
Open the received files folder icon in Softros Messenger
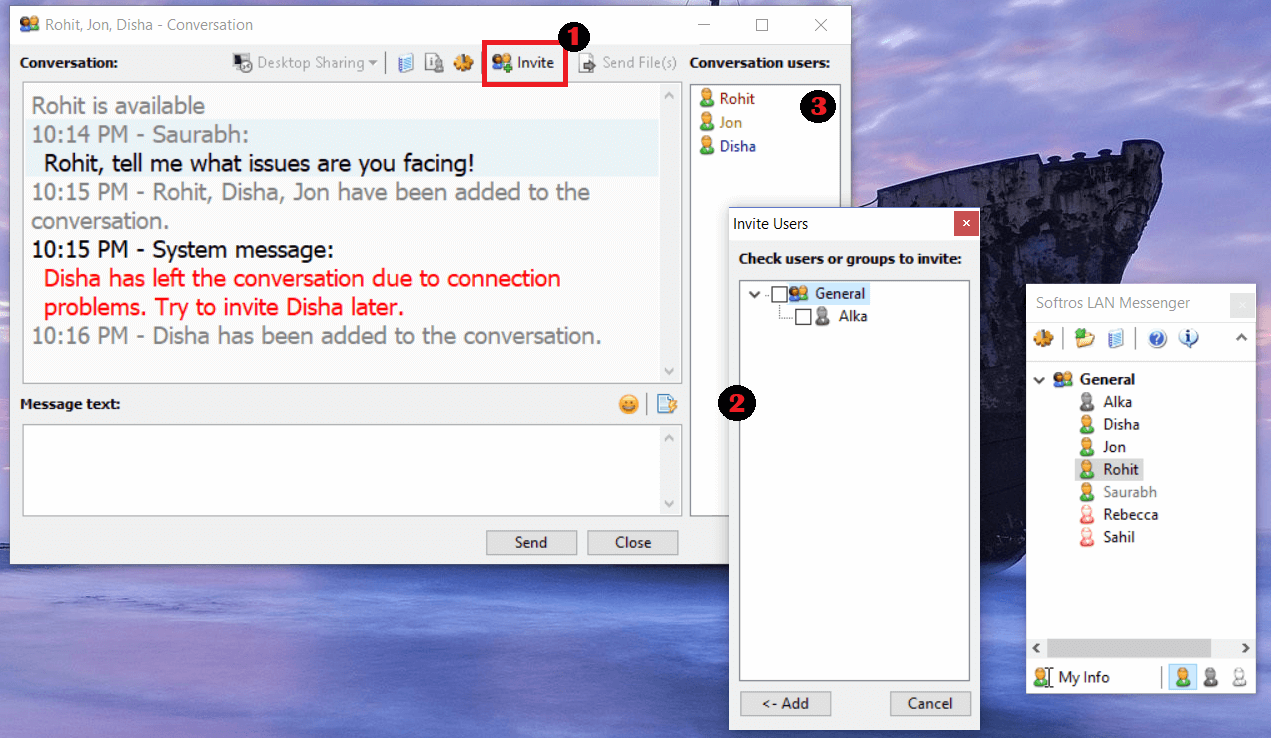[x=1084, y=339]
